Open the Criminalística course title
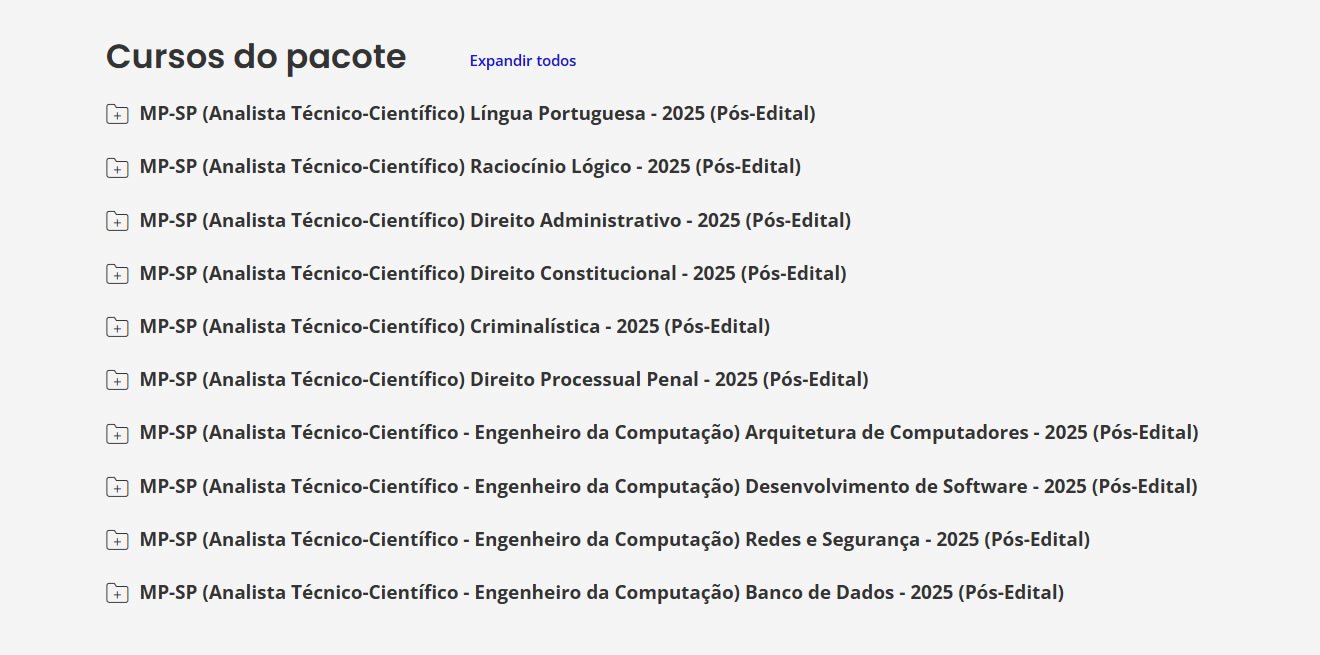Screen dimensions: 1320x655 (455, 326)
